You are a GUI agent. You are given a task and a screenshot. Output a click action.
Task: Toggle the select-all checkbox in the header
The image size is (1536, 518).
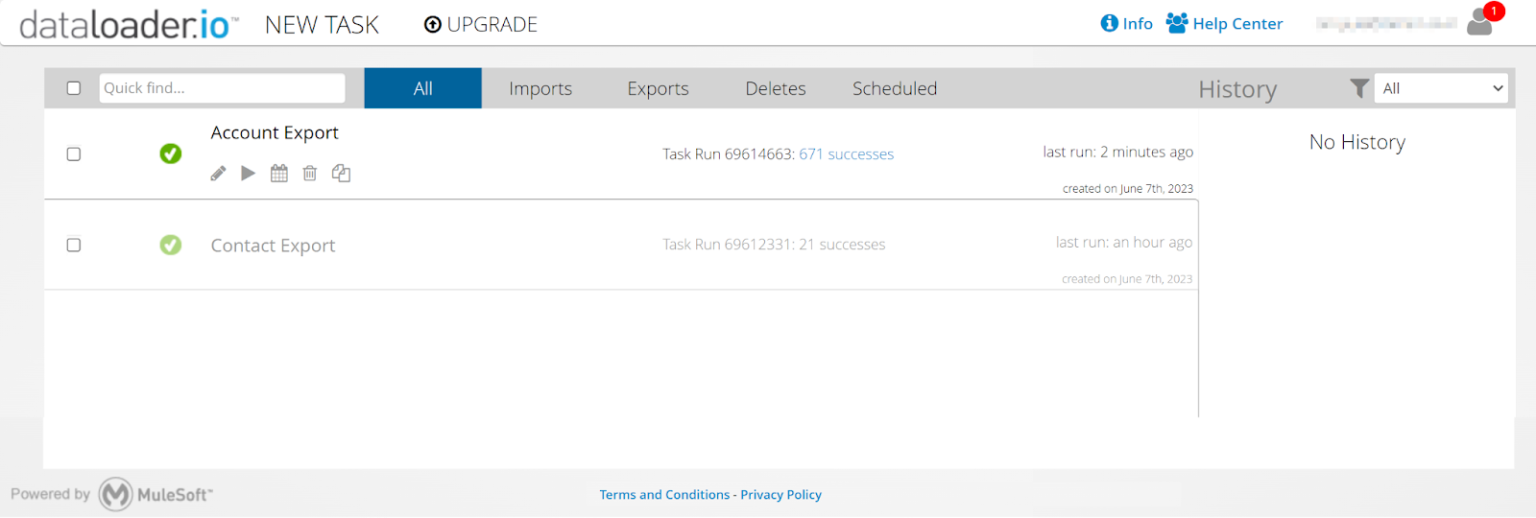74,88
